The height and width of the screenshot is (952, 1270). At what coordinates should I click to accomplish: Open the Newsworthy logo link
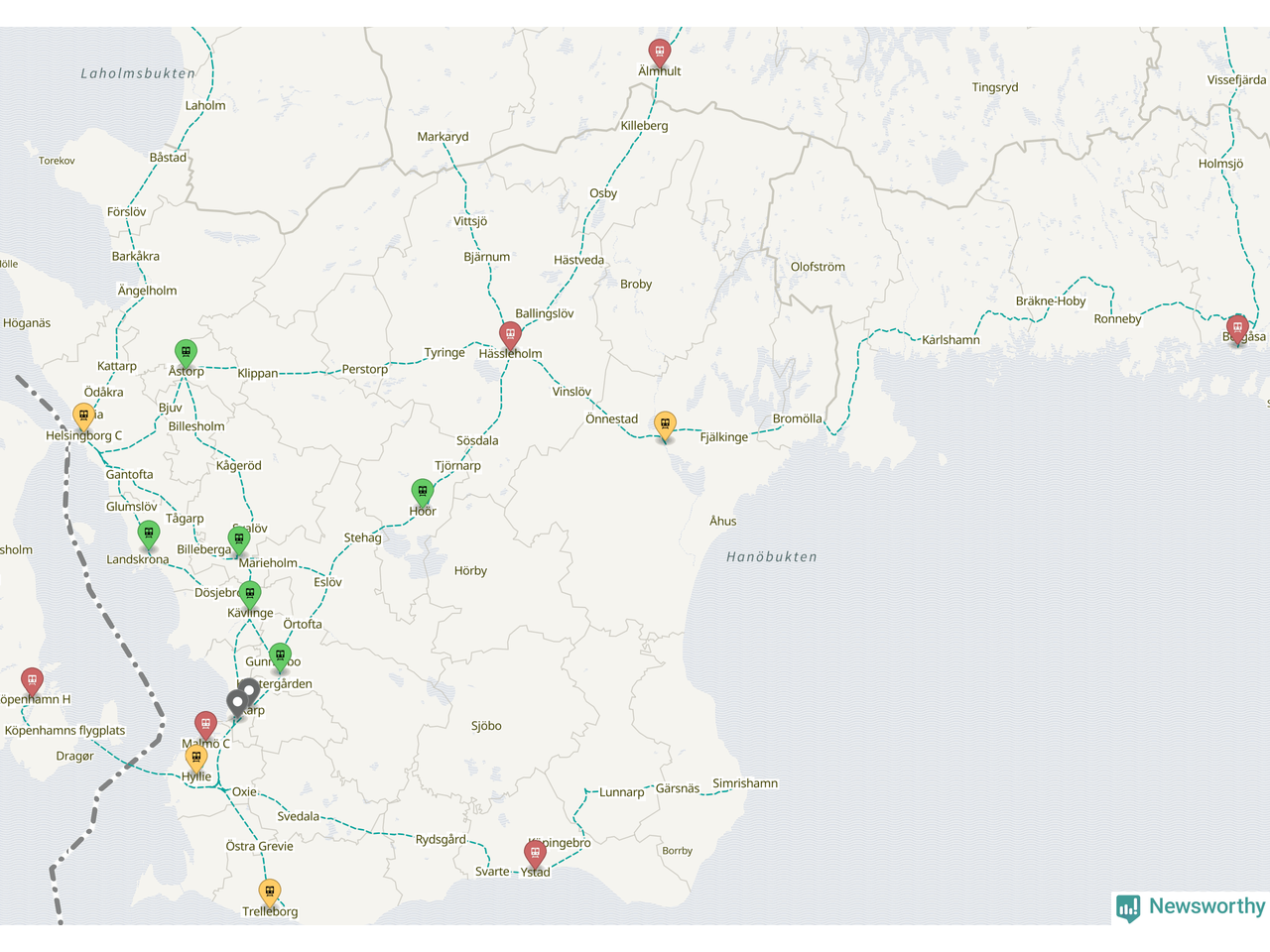(1191, 906)
